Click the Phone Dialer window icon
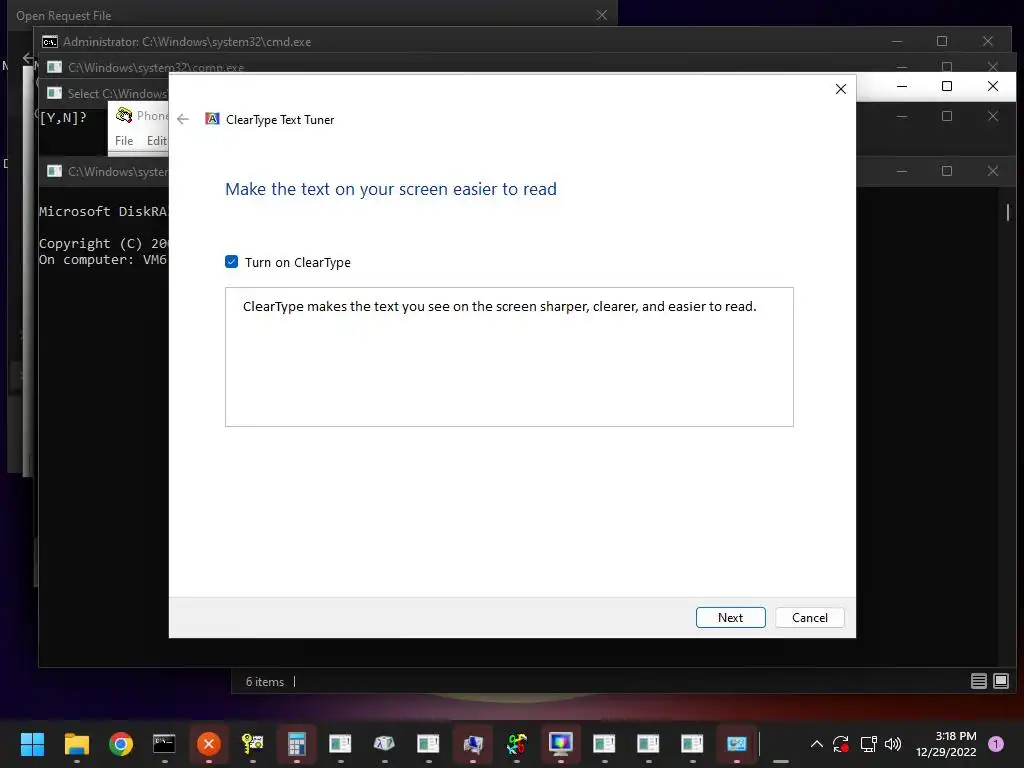 (x=123, y=116)
